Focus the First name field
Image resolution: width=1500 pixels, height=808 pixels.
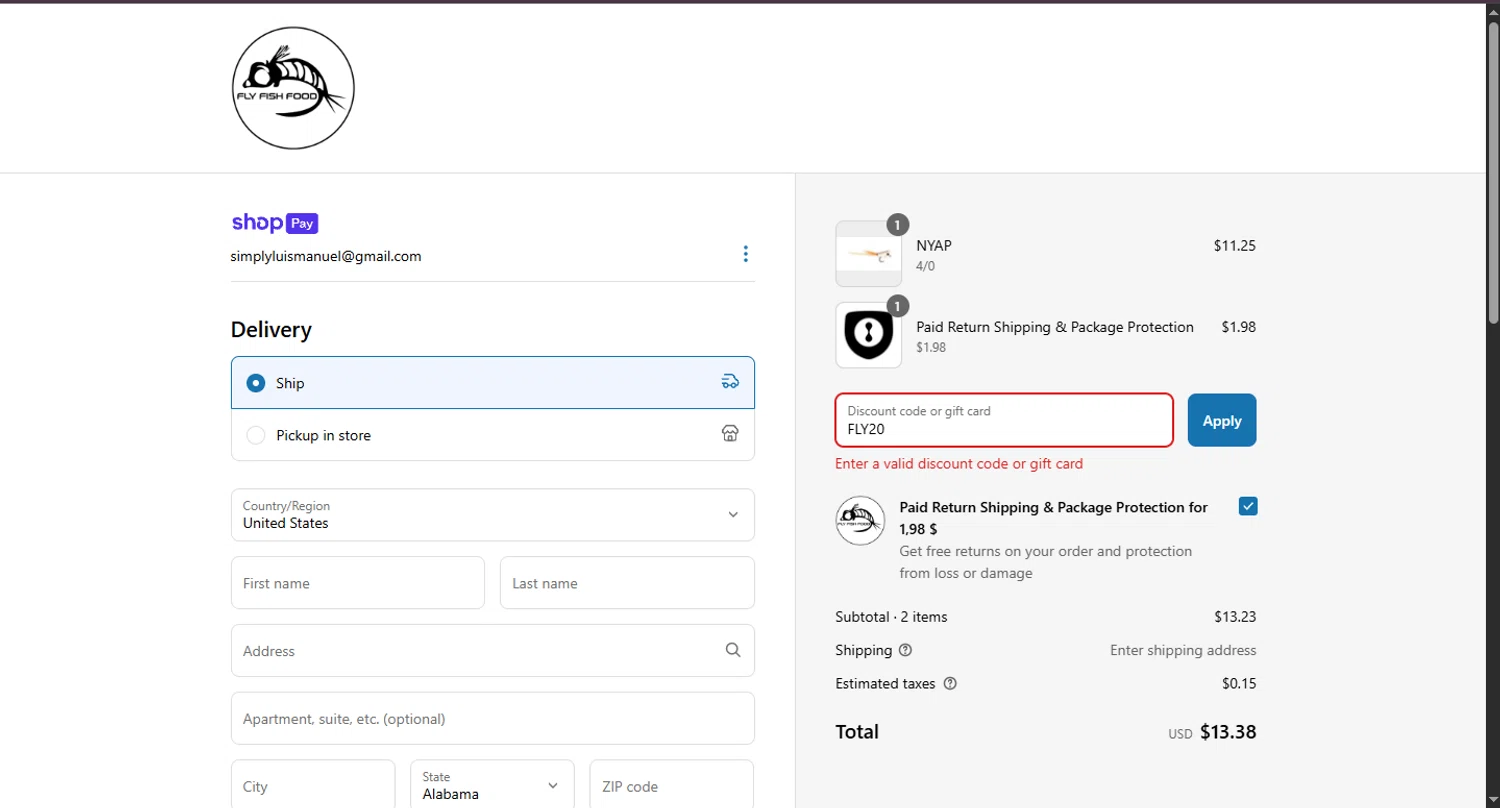point(357,583)
